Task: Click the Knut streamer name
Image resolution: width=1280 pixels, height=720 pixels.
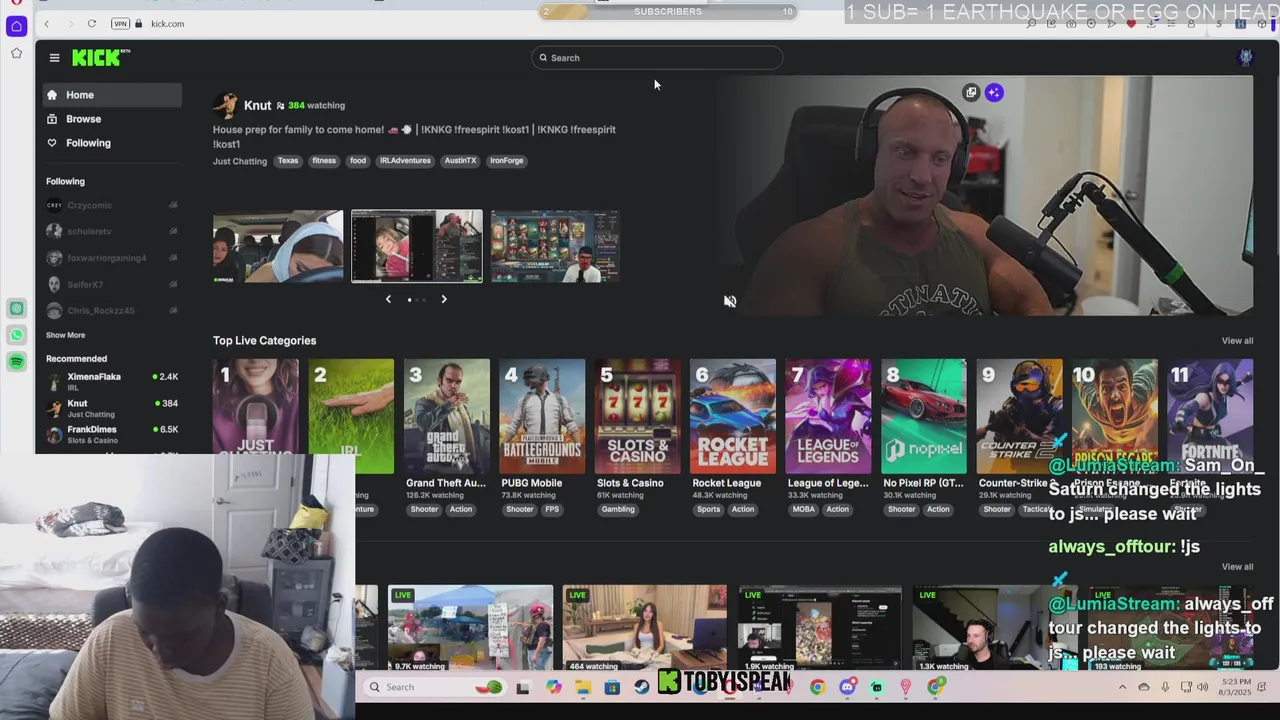Action: 257,105
